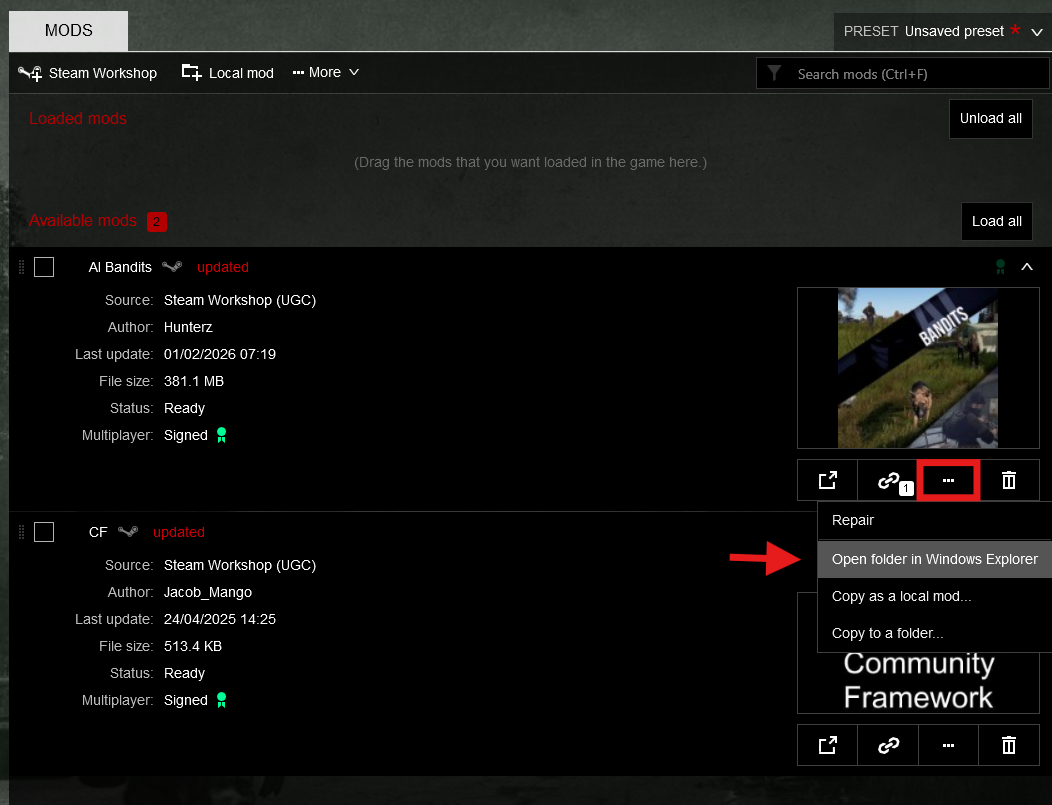Open the PRESET Unsaved preset dropdown
The image size is (1052, 805).
(943, 32)
